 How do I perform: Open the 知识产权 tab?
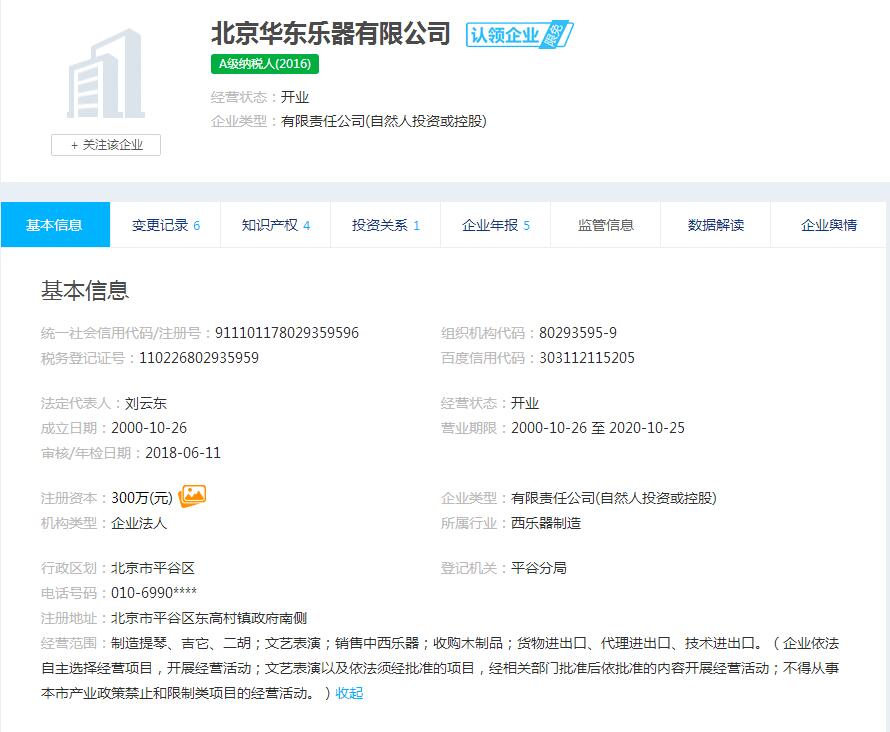coord(275,225)
